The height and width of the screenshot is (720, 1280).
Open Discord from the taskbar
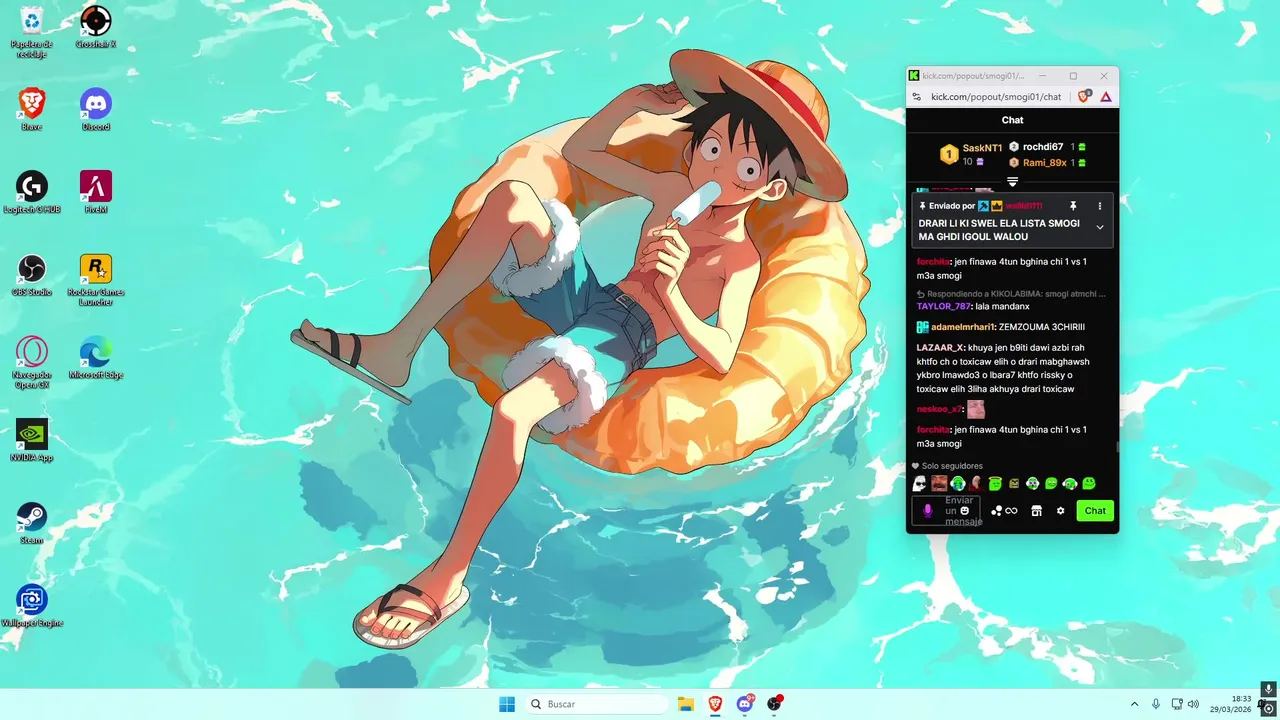pos(744,704)
